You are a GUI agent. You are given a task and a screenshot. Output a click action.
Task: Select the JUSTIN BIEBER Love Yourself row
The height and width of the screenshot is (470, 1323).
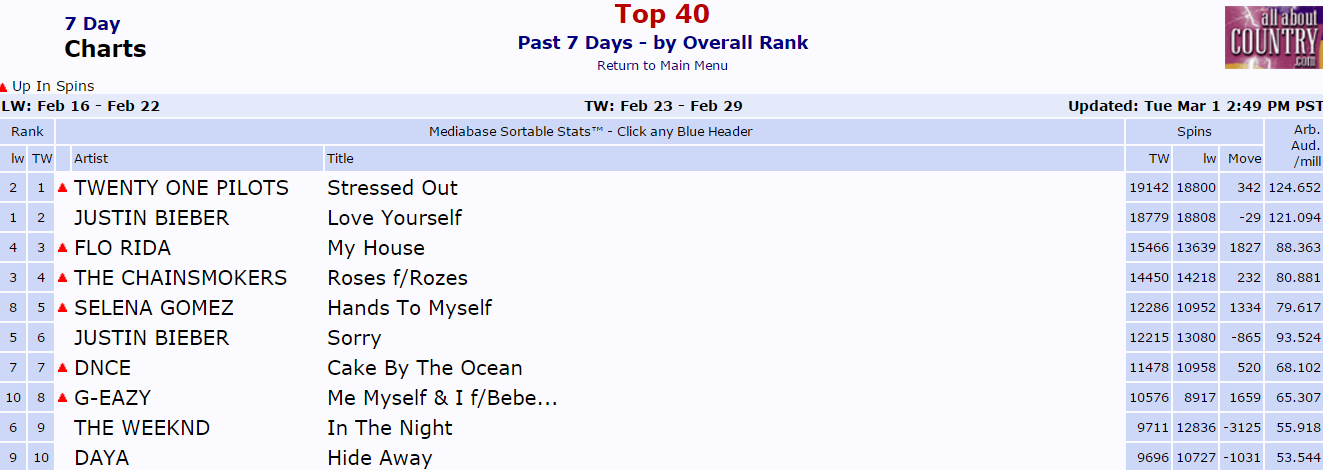tap(661, 218)
